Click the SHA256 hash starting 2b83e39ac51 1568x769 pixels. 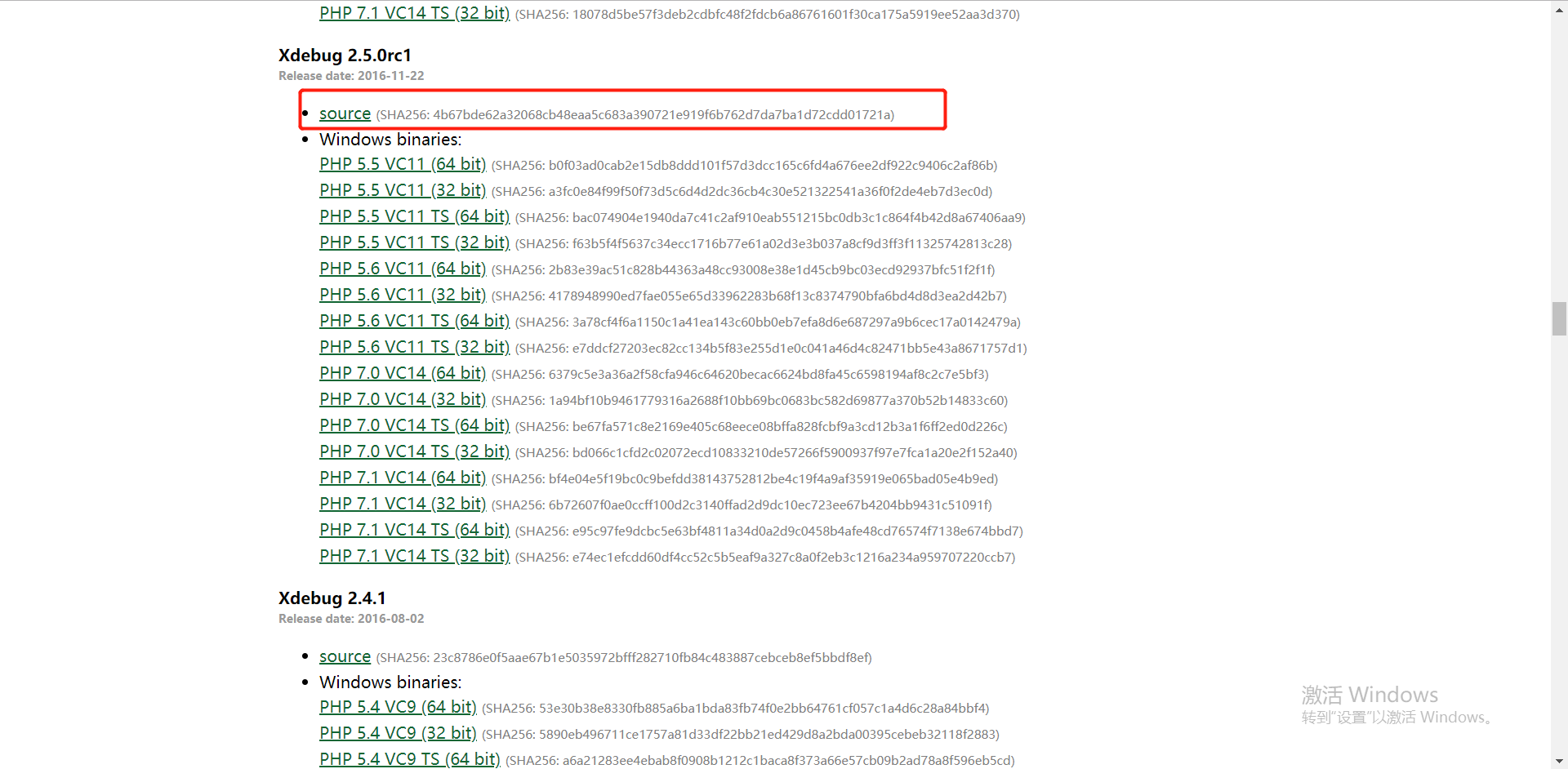coord(743,270)
